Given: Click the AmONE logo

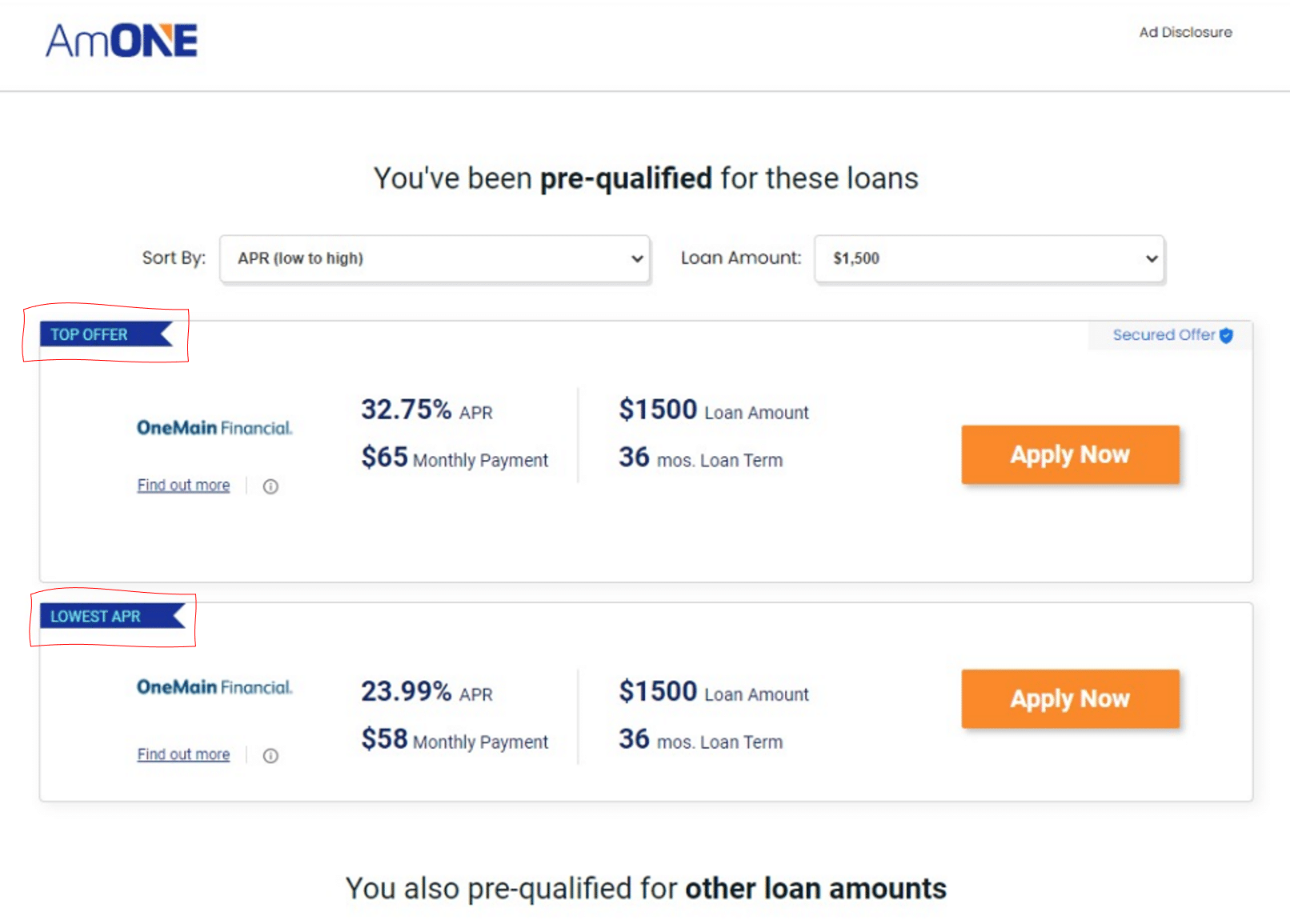Looking at the screenshot, I should point(122,41).
